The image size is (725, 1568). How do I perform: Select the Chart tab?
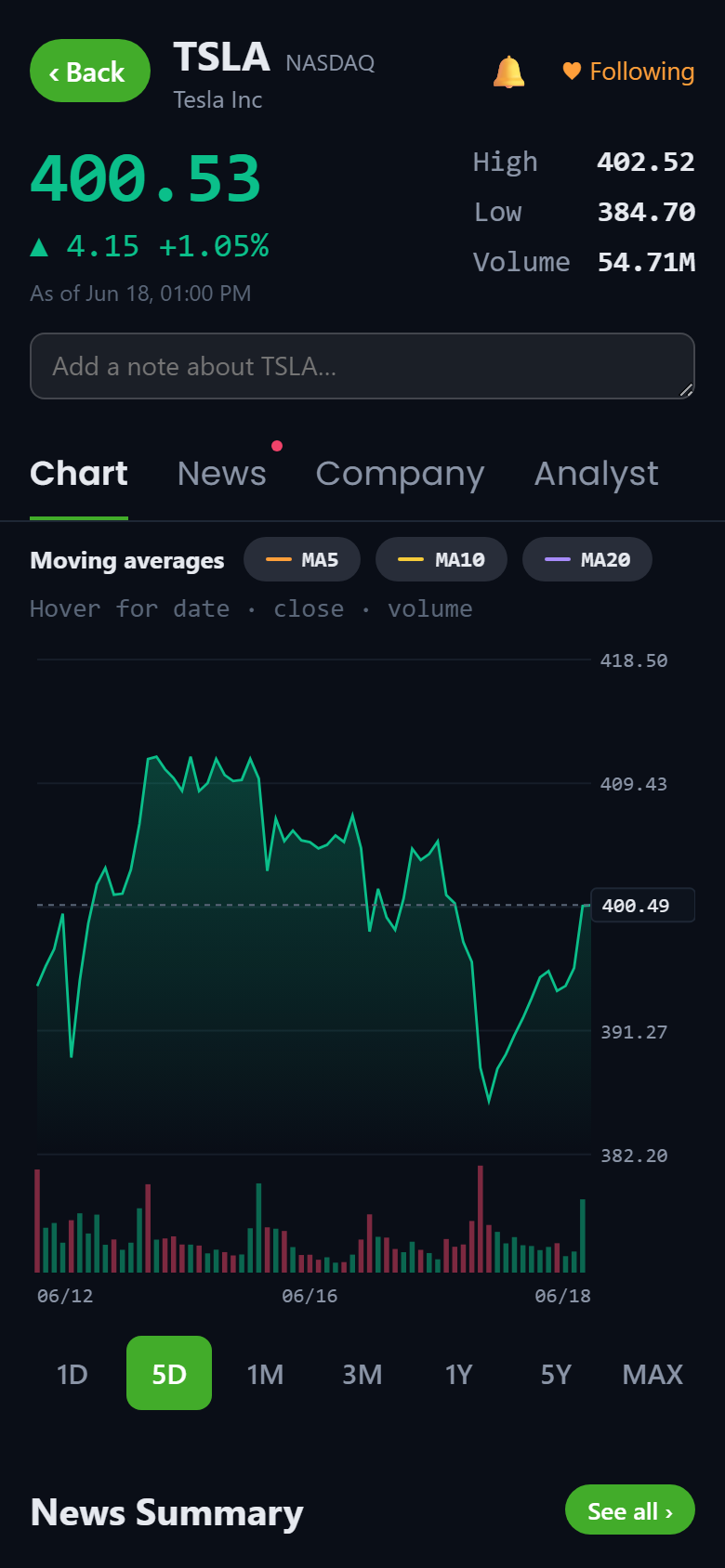(79, 474)
